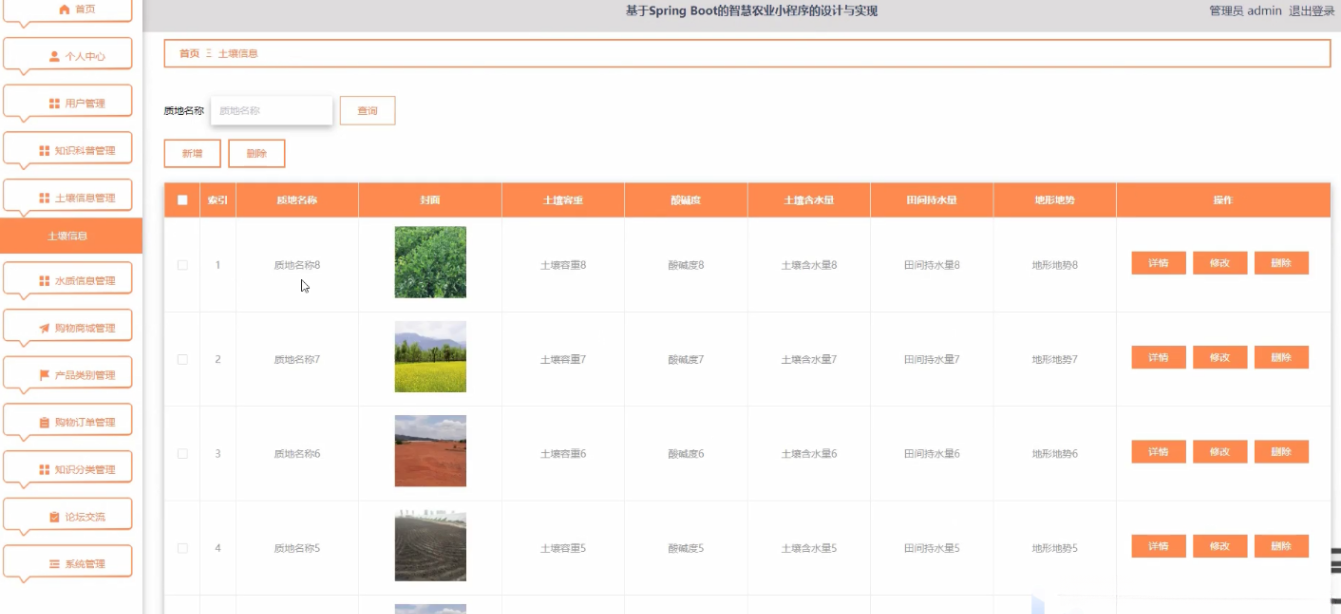Click the cell 田间持水量7

[932, 359]
